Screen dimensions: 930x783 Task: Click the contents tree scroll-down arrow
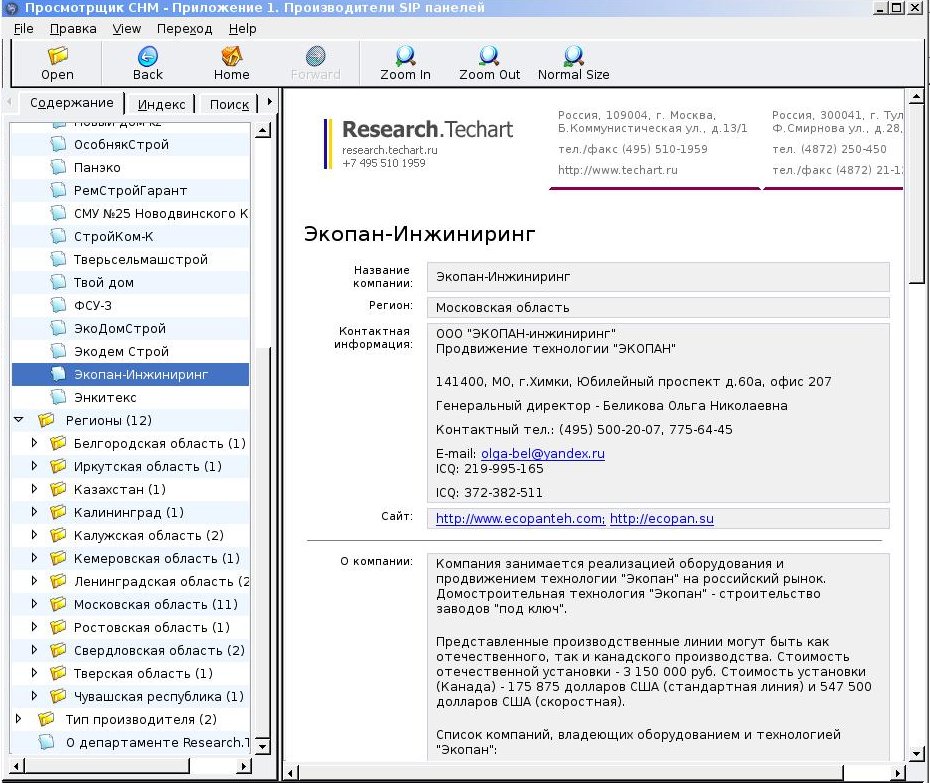263,746
